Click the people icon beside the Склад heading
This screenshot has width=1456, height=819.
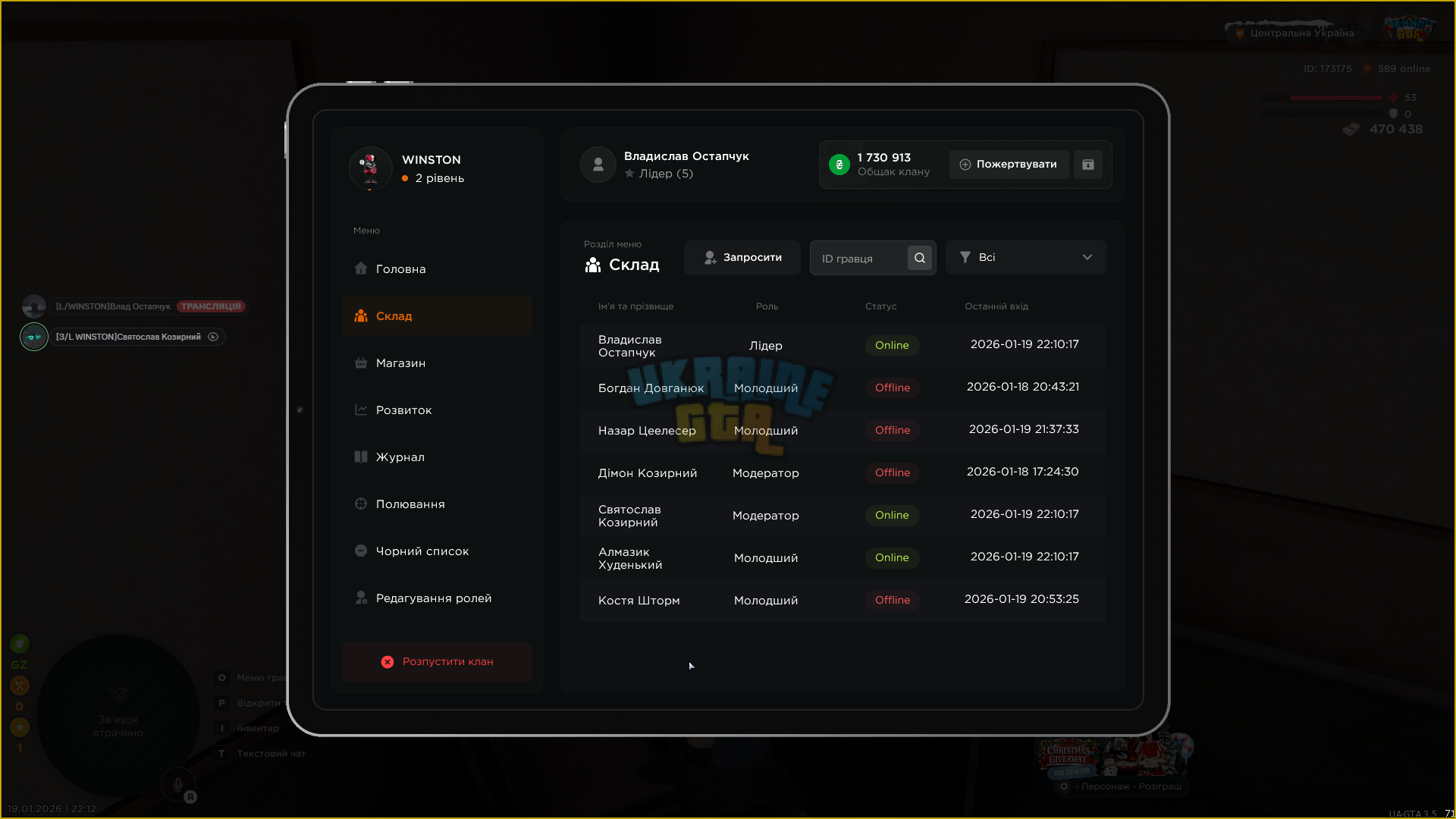(593, 265)
